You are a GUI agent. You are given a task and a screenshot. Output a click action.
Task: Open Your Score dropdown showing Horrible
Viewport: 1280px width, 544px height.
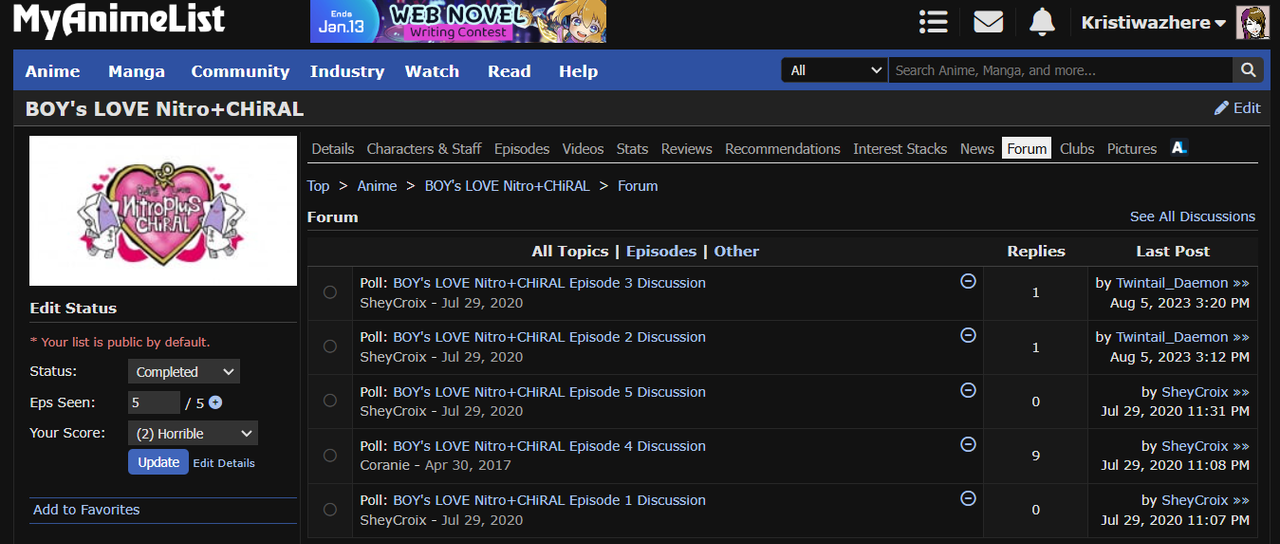click(x=193, y=433)
